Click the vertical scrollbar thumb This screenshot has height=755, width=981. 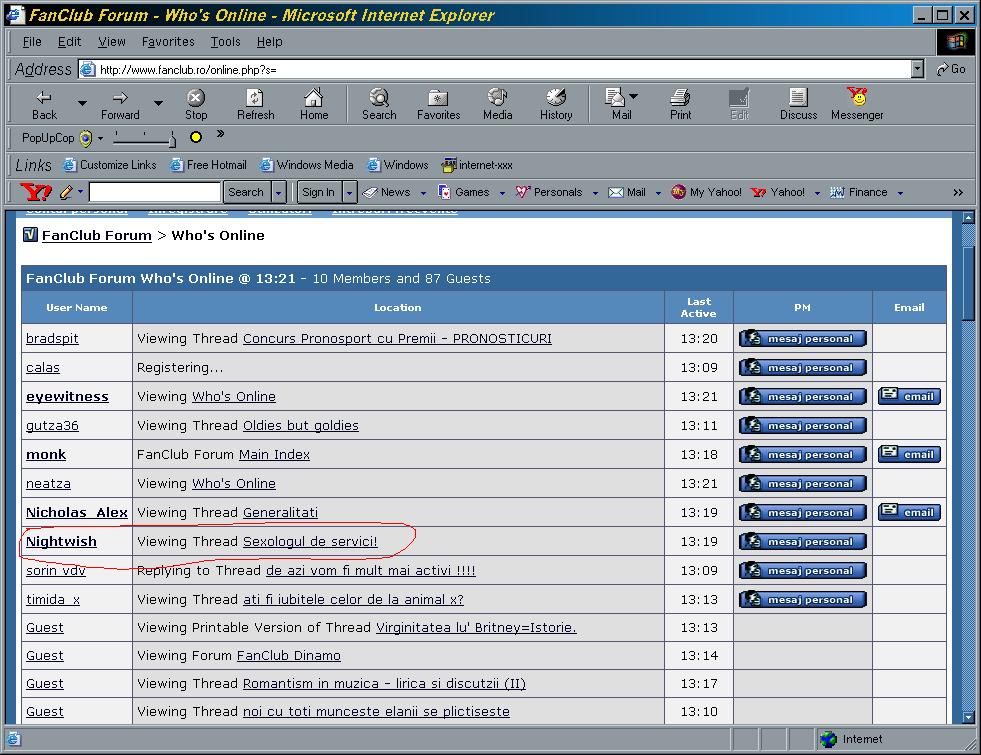(968, 283)
